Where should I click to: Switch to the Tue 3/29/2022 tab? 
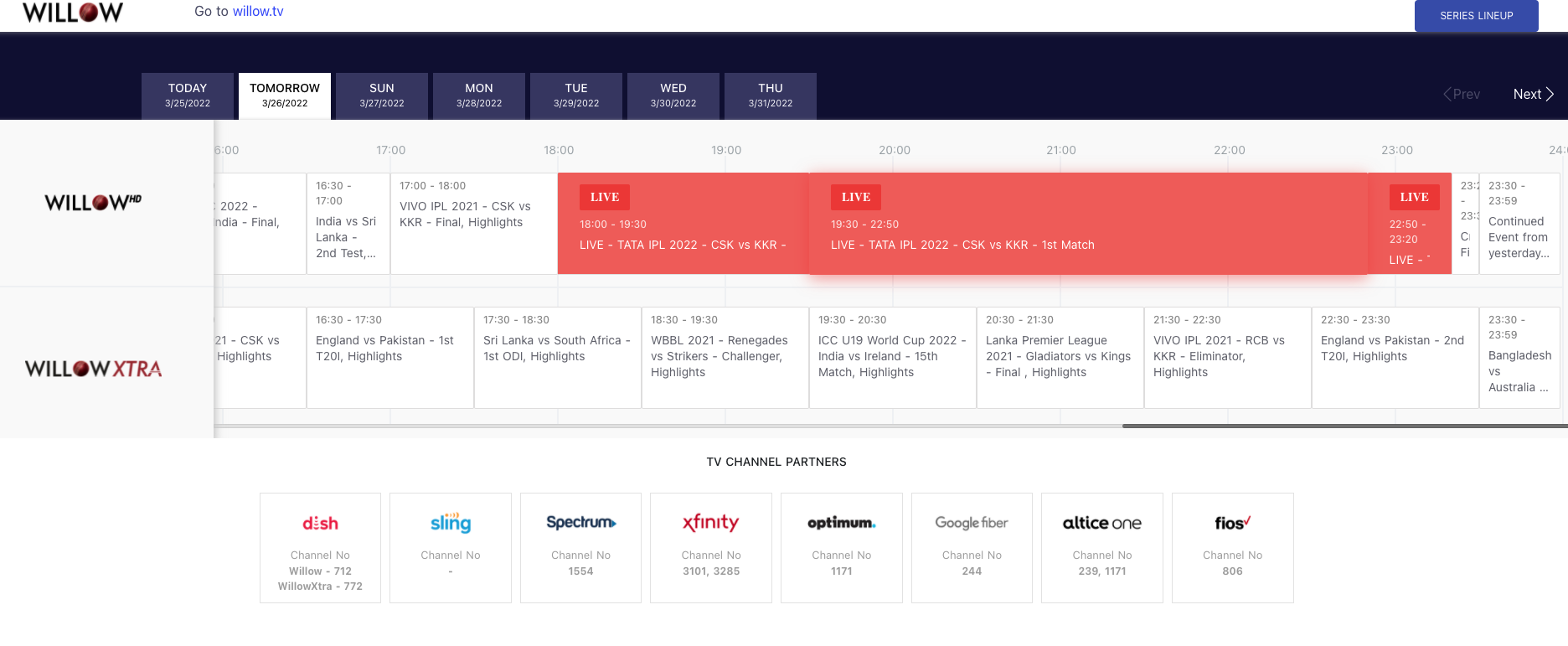(x=576, y=96)
